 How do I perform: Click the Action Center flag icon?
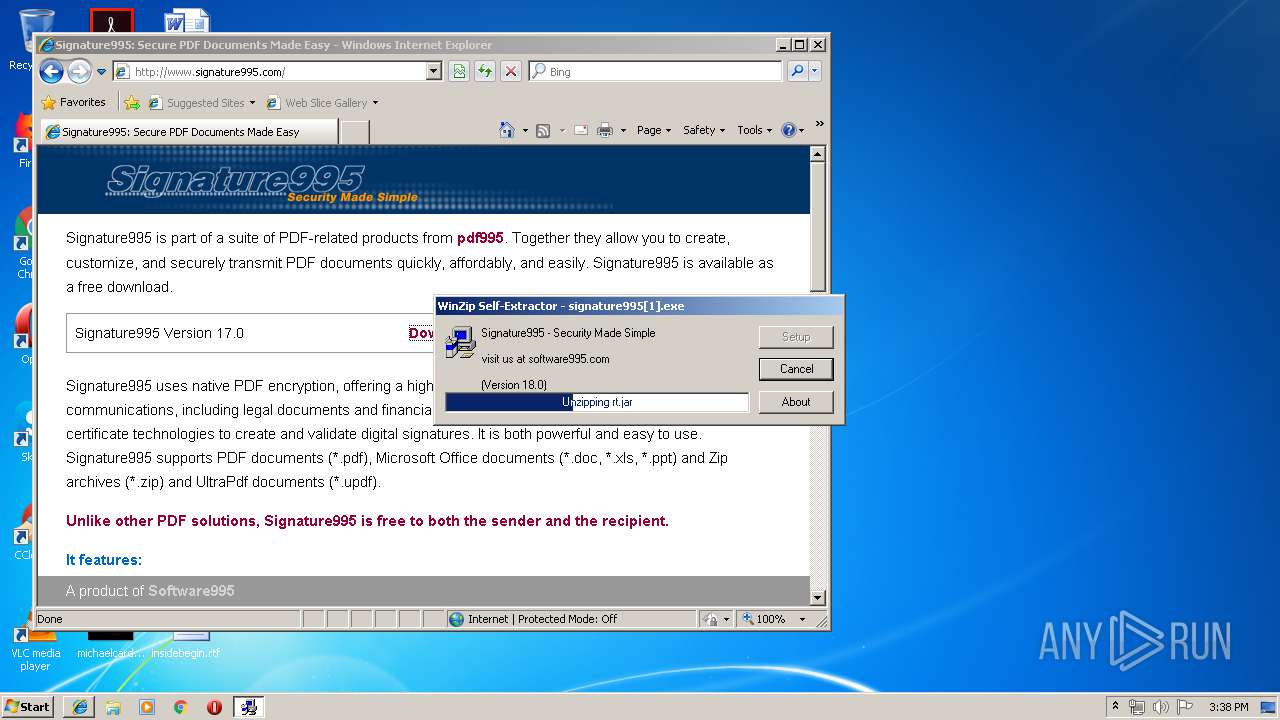pos(1185,707)
